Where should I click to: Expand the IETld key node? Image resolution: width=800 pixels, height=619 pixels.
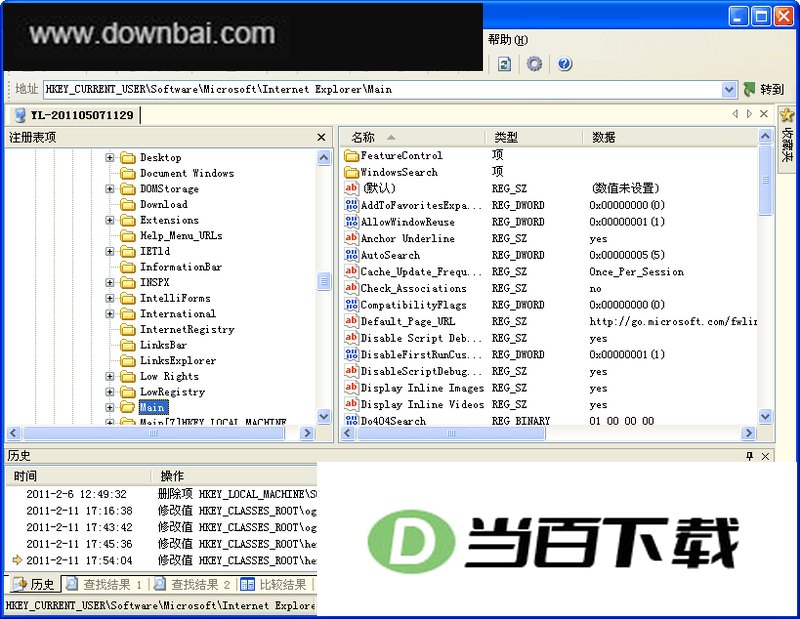tap(110, 251)
